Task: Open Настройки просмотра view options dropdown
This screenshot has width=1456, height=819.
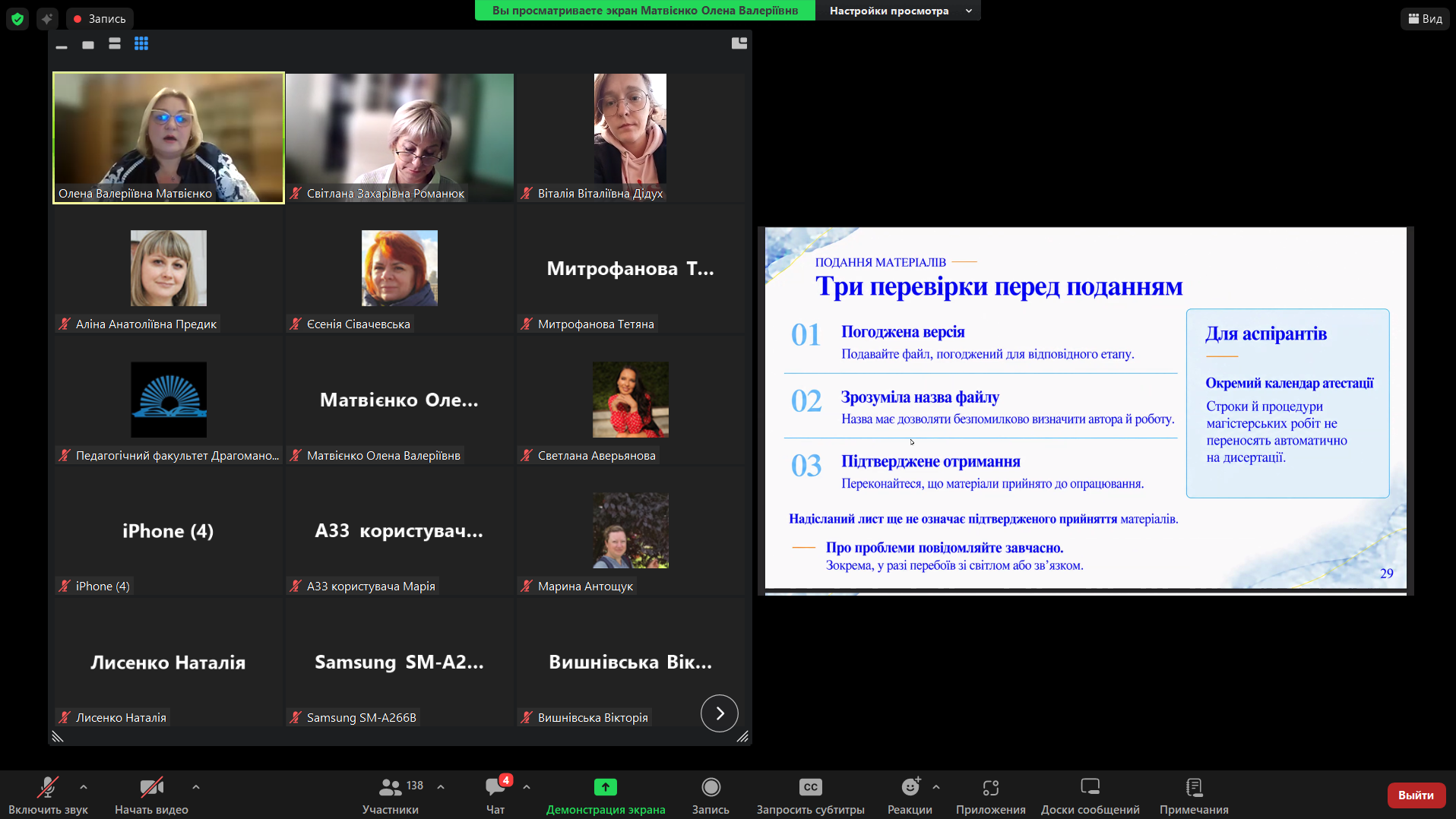Action: point(898,11)
